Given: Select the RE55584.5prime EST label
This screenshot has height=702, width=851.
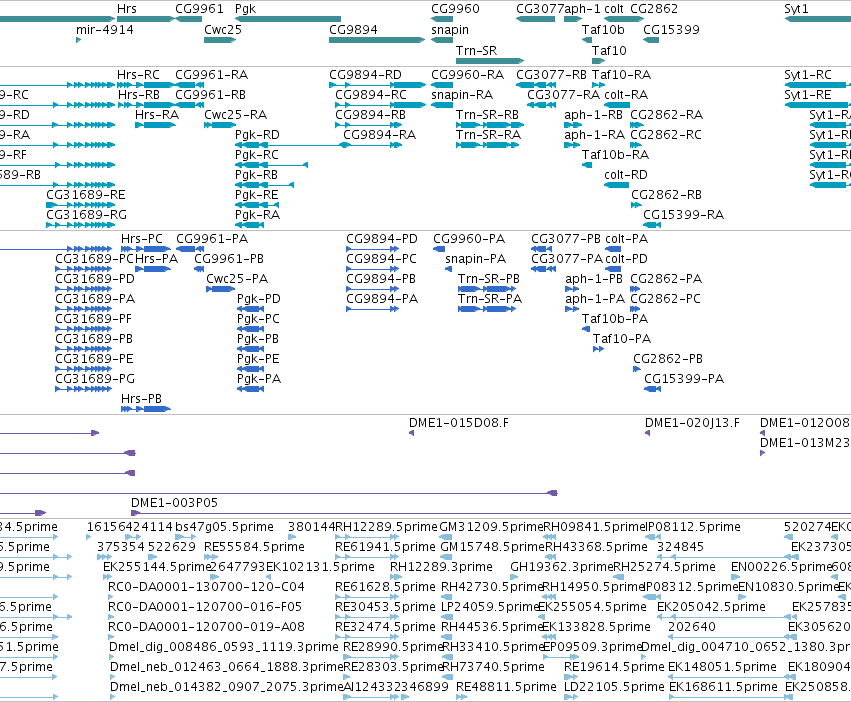Looking at the screenshot, I should [x=255, y=547].
